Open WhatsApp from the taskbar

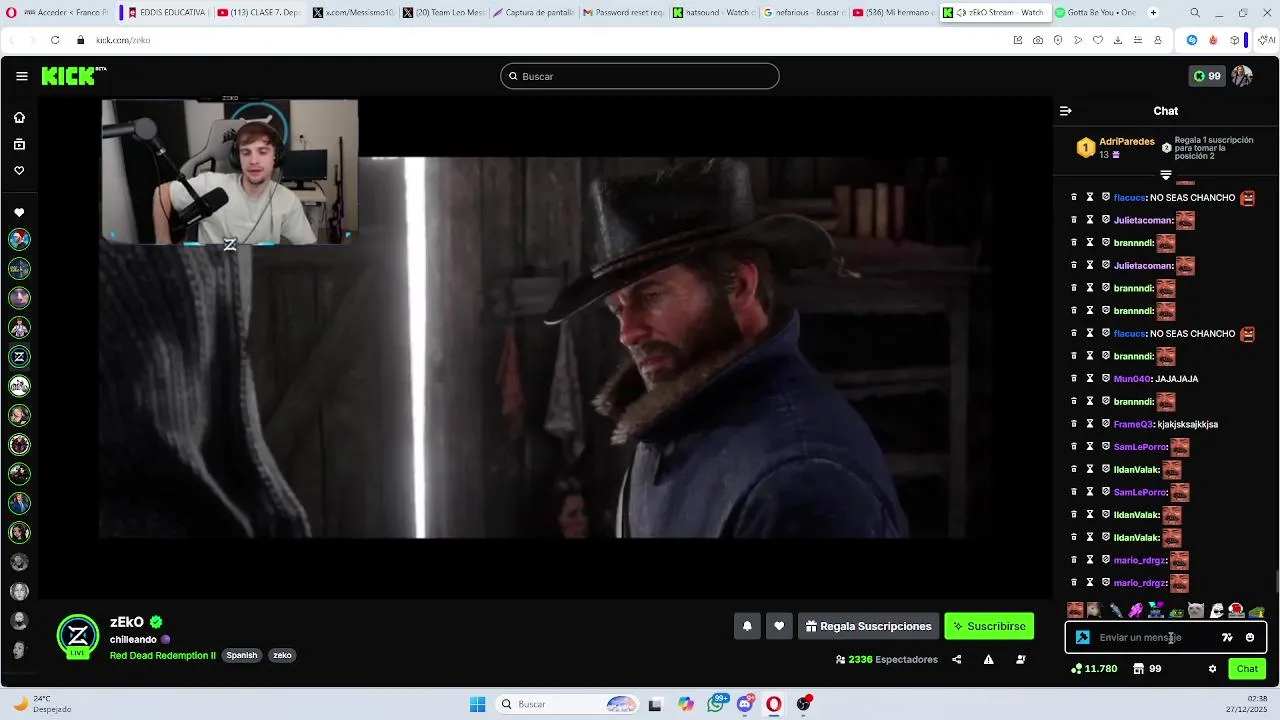pos(716,704)
